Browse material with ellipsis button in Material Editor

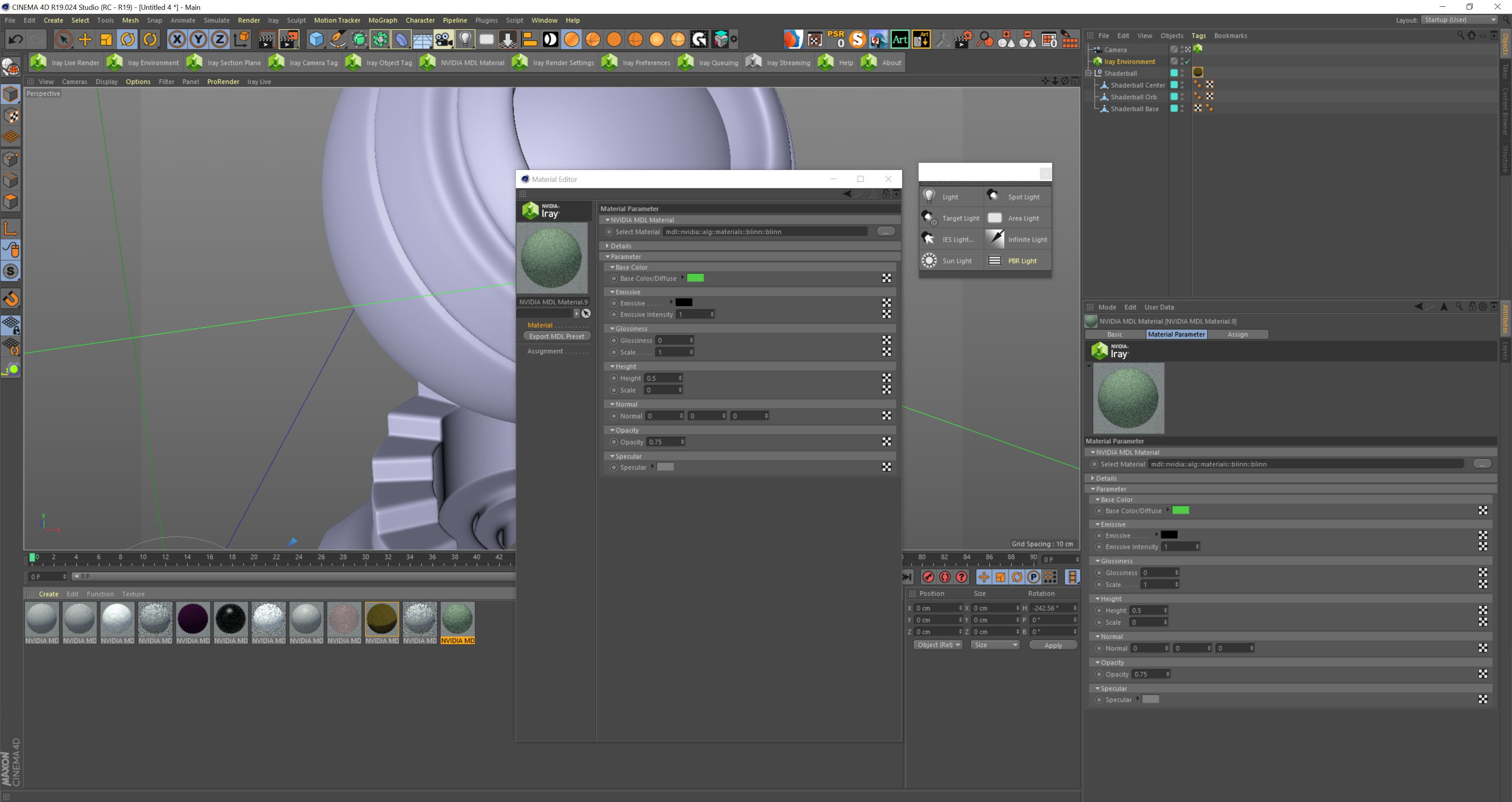click(886, 232)
